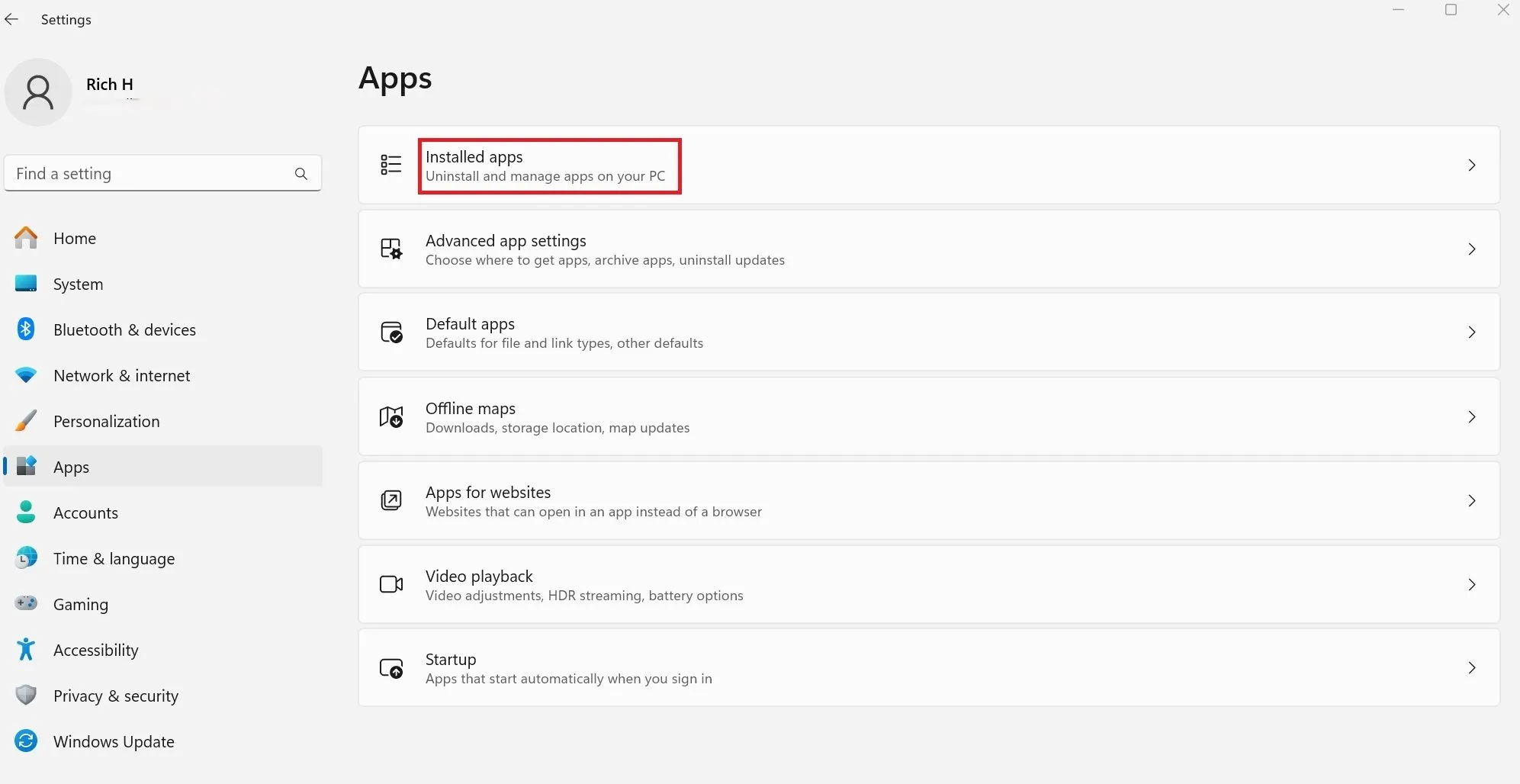Click the user profile avatar
This screenshot has height=784, width=1520.
pos(38,92)
